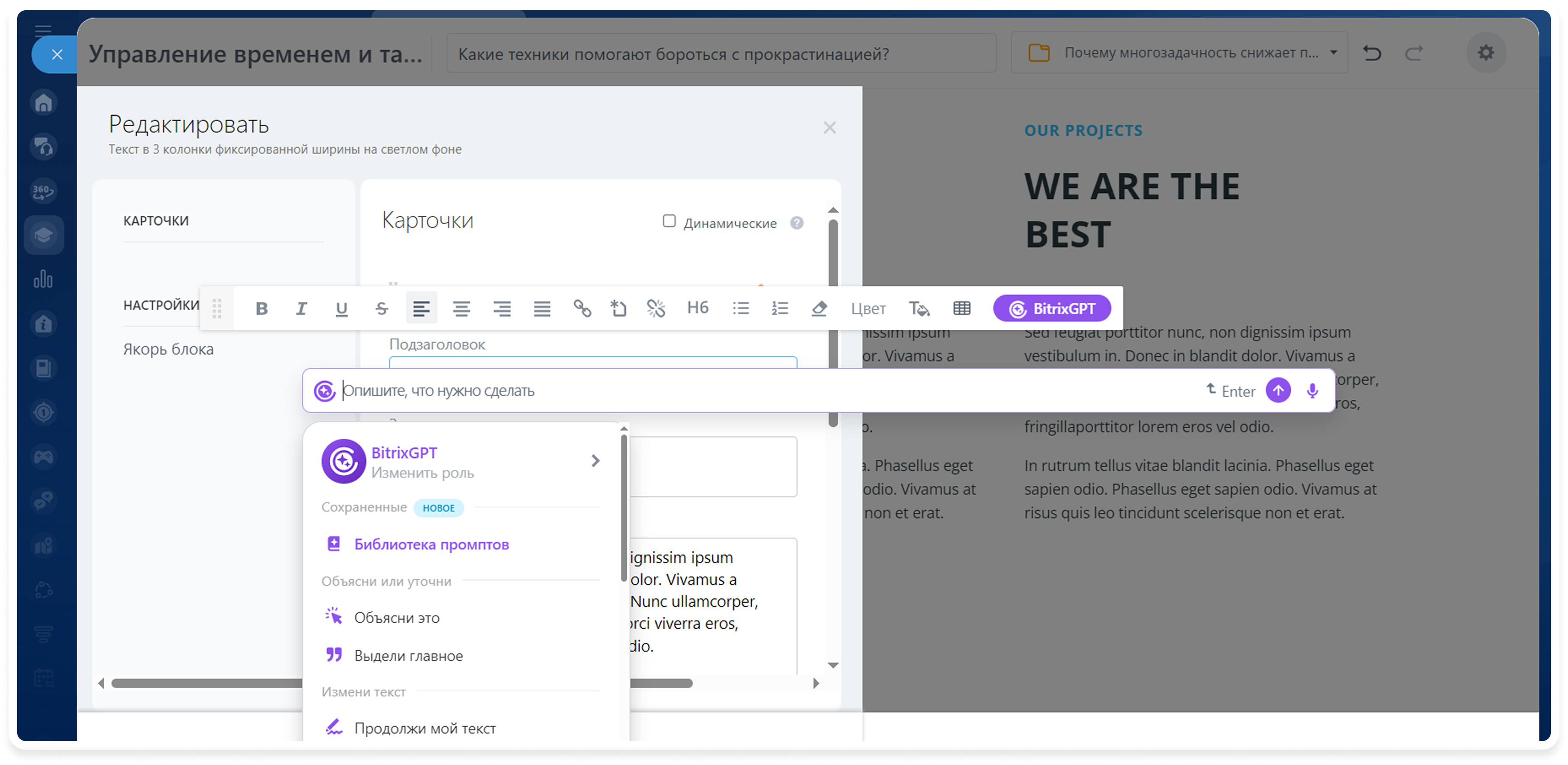Viewport: 1568px width, 765px height.
Task: Open Библиотека промптов link
Action: (431, 545)
